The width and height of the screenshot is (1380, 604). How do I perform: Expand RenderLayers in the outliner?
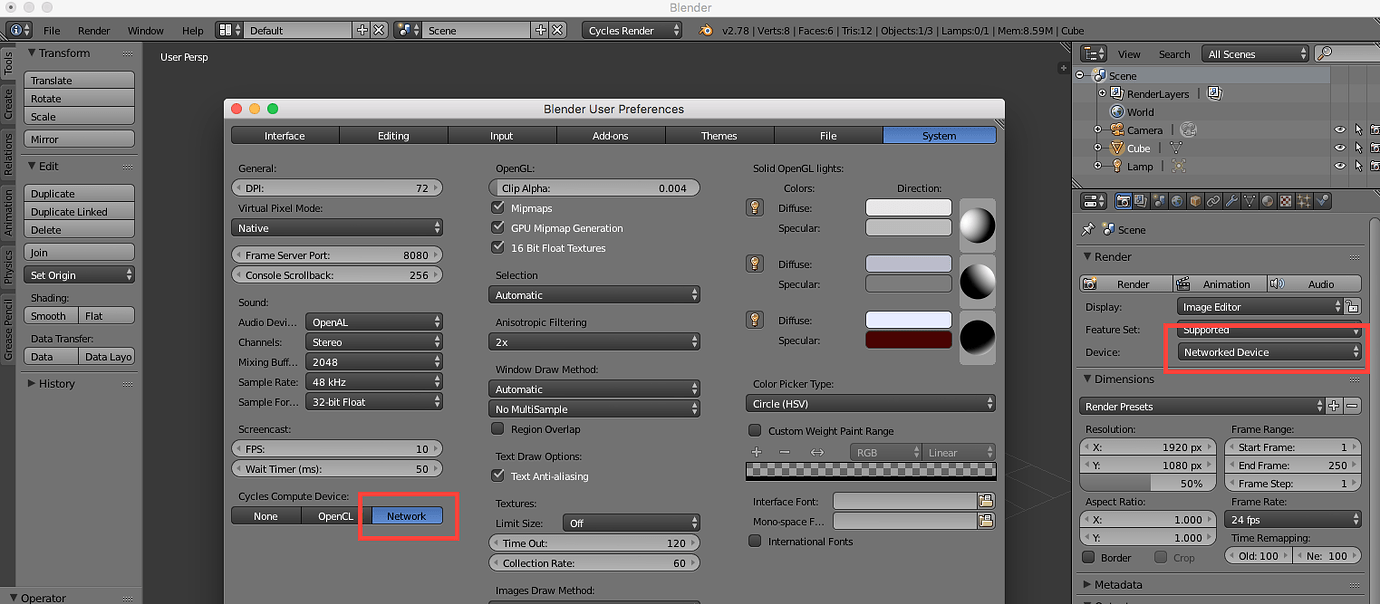[x=1103, y=93]
